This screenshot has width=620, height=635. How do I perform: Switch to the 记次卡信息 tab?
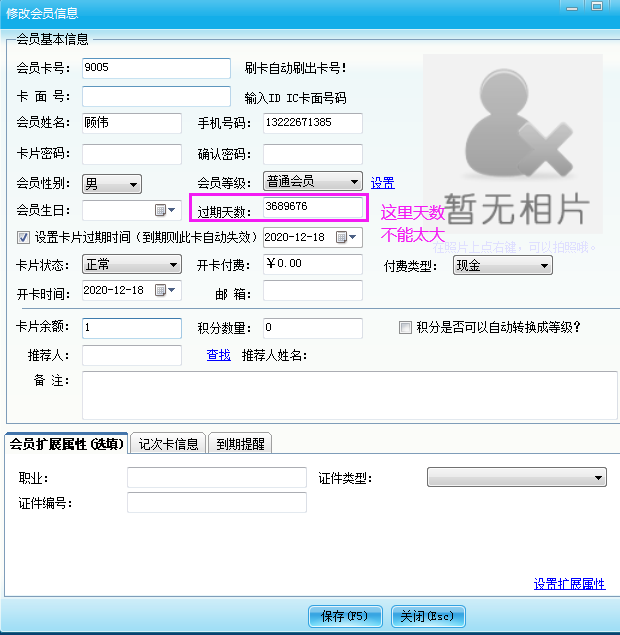[169, 444]
